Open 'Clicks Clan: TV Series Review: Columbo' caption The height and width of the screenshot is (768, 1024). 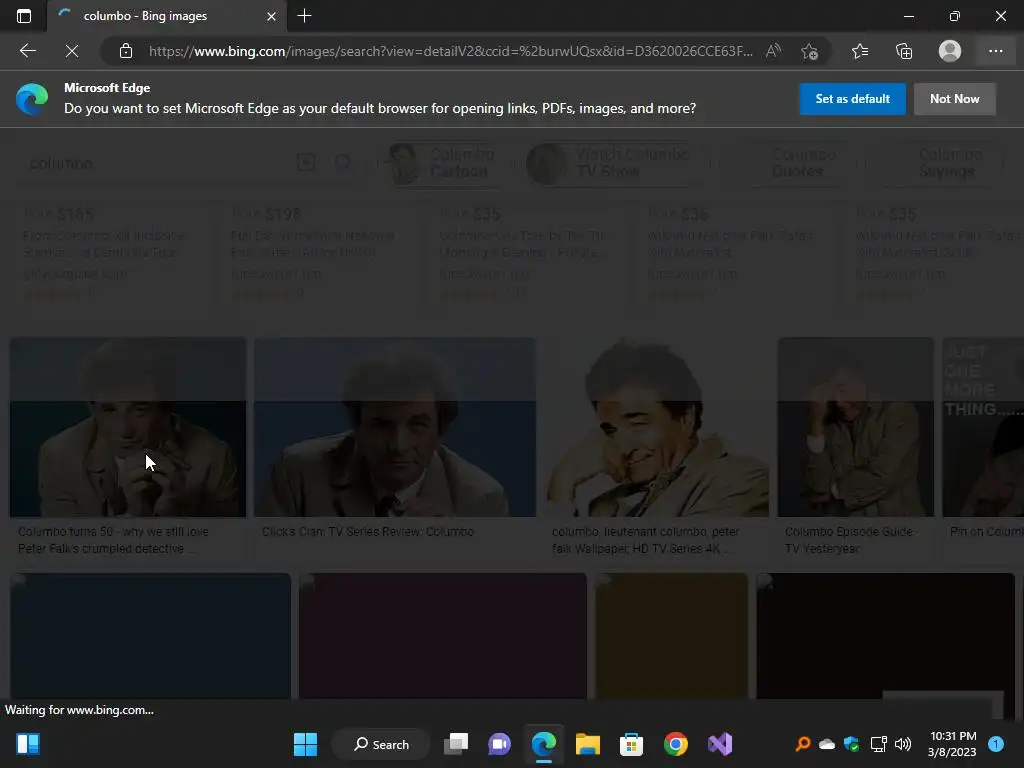368,532
